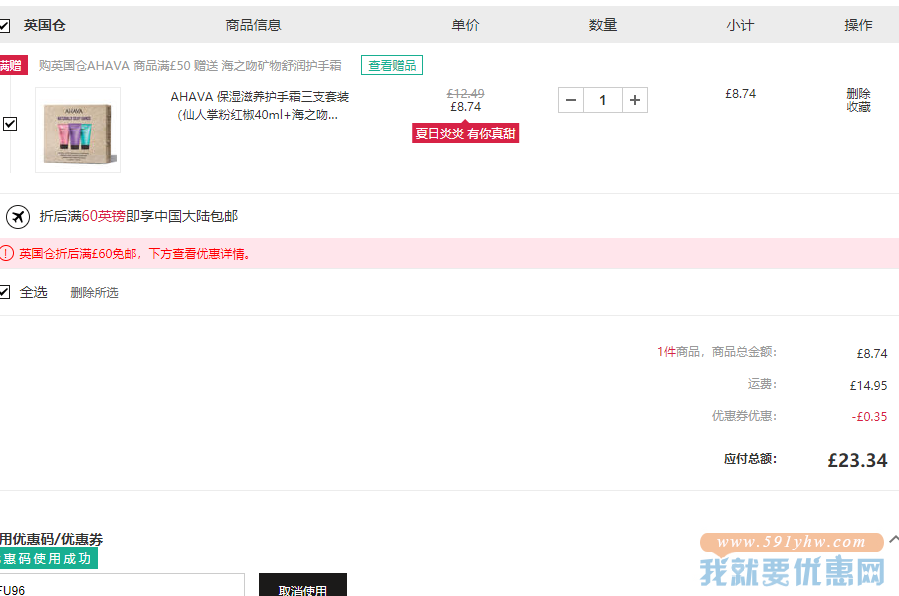Open the AHAVA hand cream product thumbnail
This screenshot has height=596, width=899.
point(78,130)
